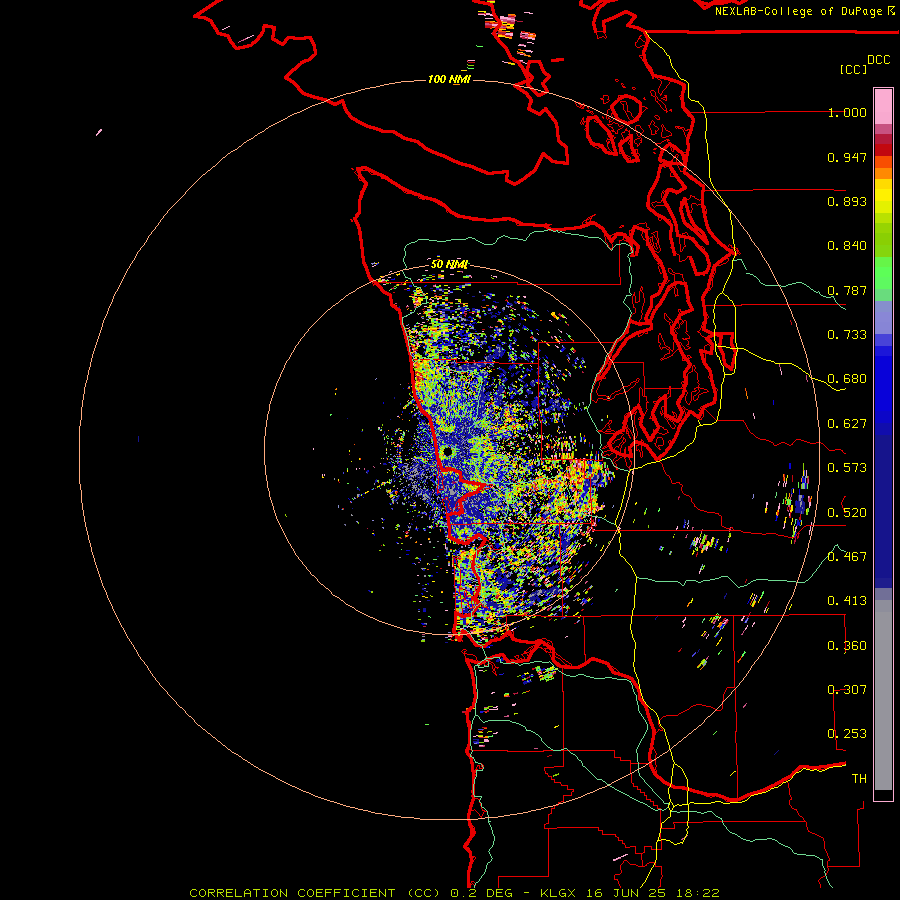Click the 0.680 color scale value
This screenshot has width=900, height=900.
pos(847,379)
